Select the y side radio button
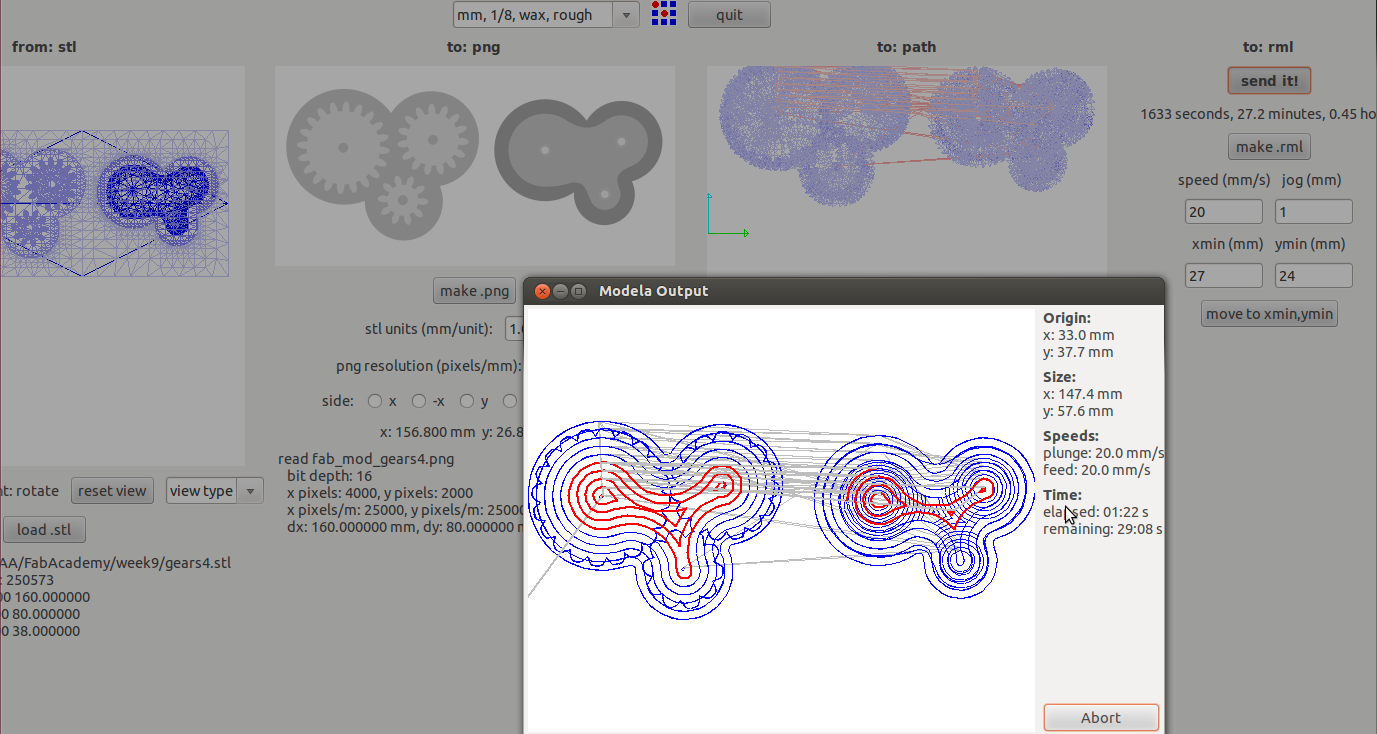The height and width of the screenshot is (734, 1377). pos(467,401)
